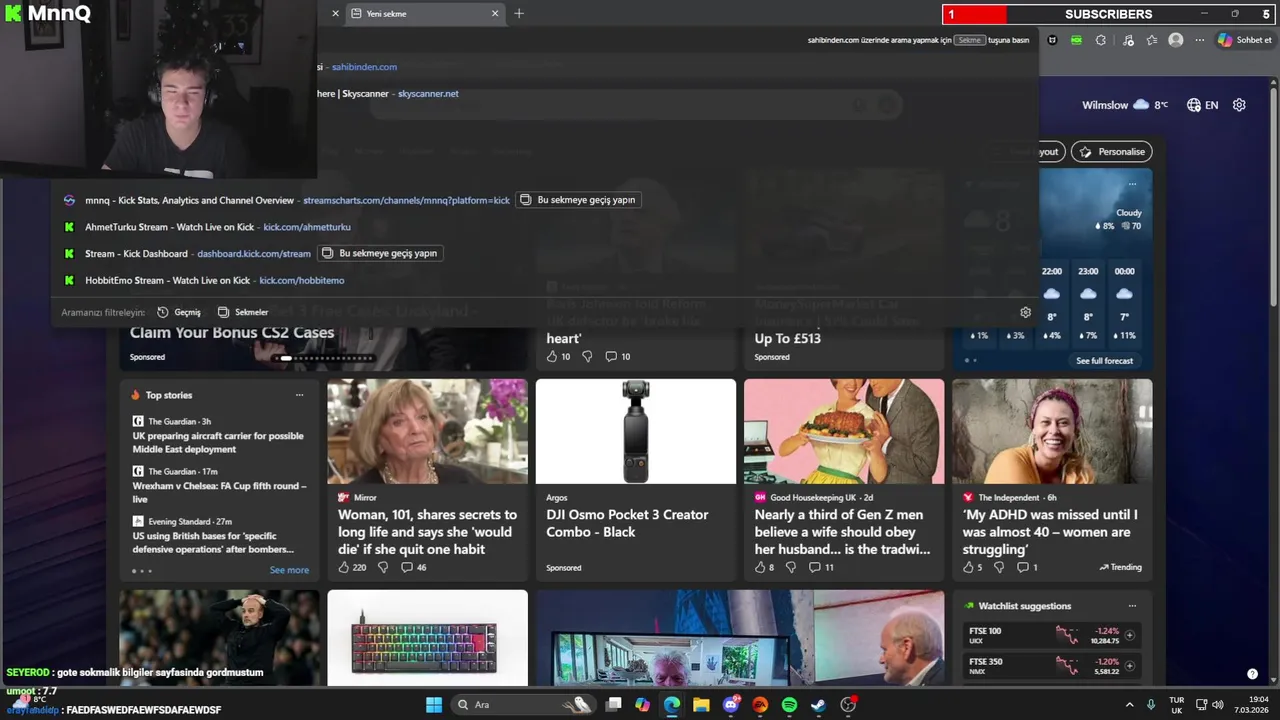Open the sahibinden.com suggestion link
Screen dimensions: 1280x720
pyautogui.click(x=364, y=67)
